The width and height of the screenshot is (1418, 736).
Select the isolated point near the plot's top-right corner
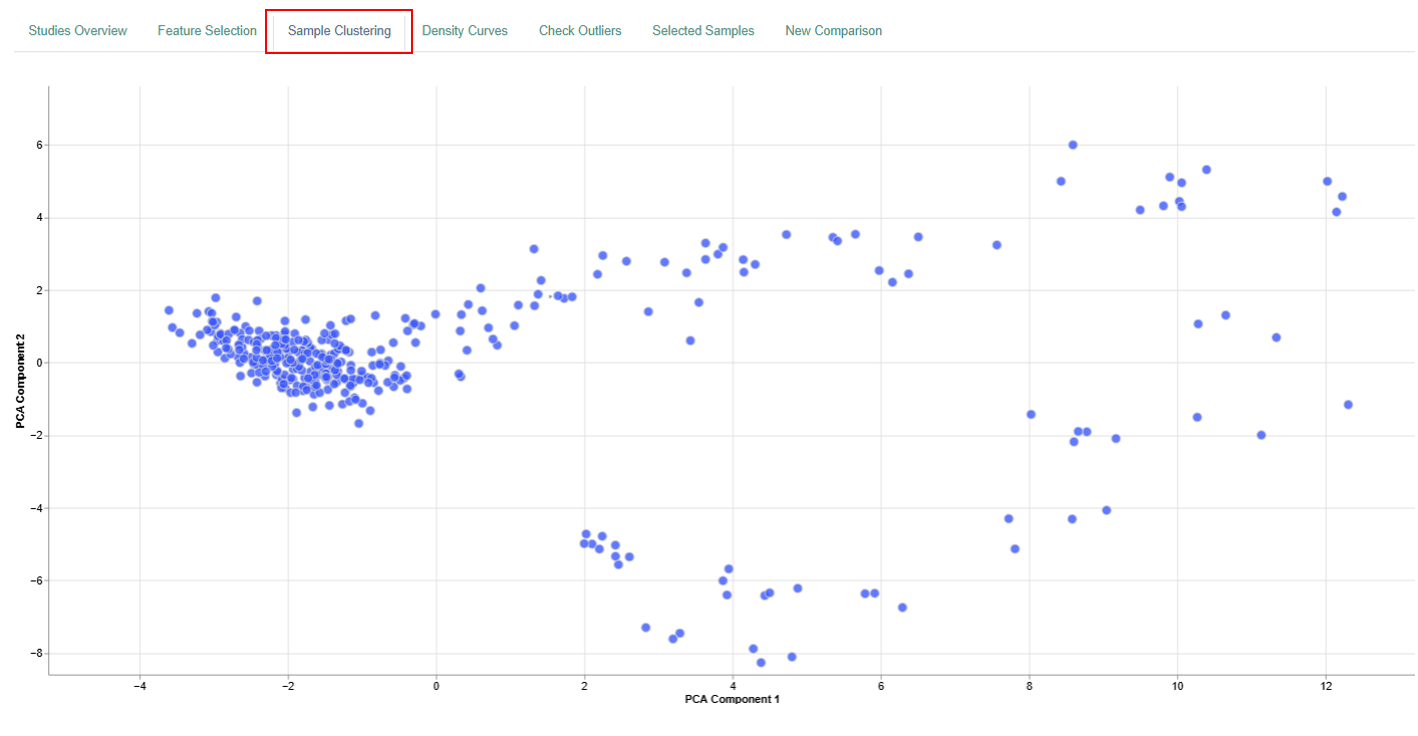pyautogui.click(x=1209, y=170)
